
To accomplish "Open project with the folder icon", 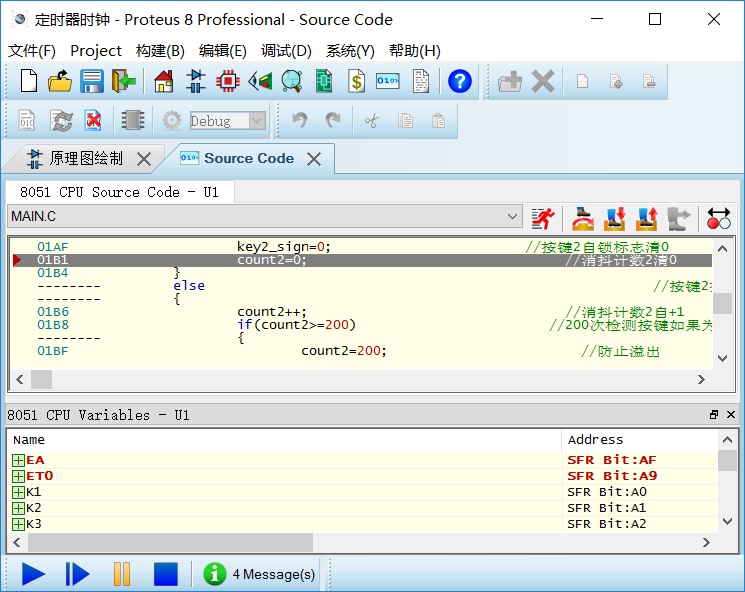I will point(60,81).
